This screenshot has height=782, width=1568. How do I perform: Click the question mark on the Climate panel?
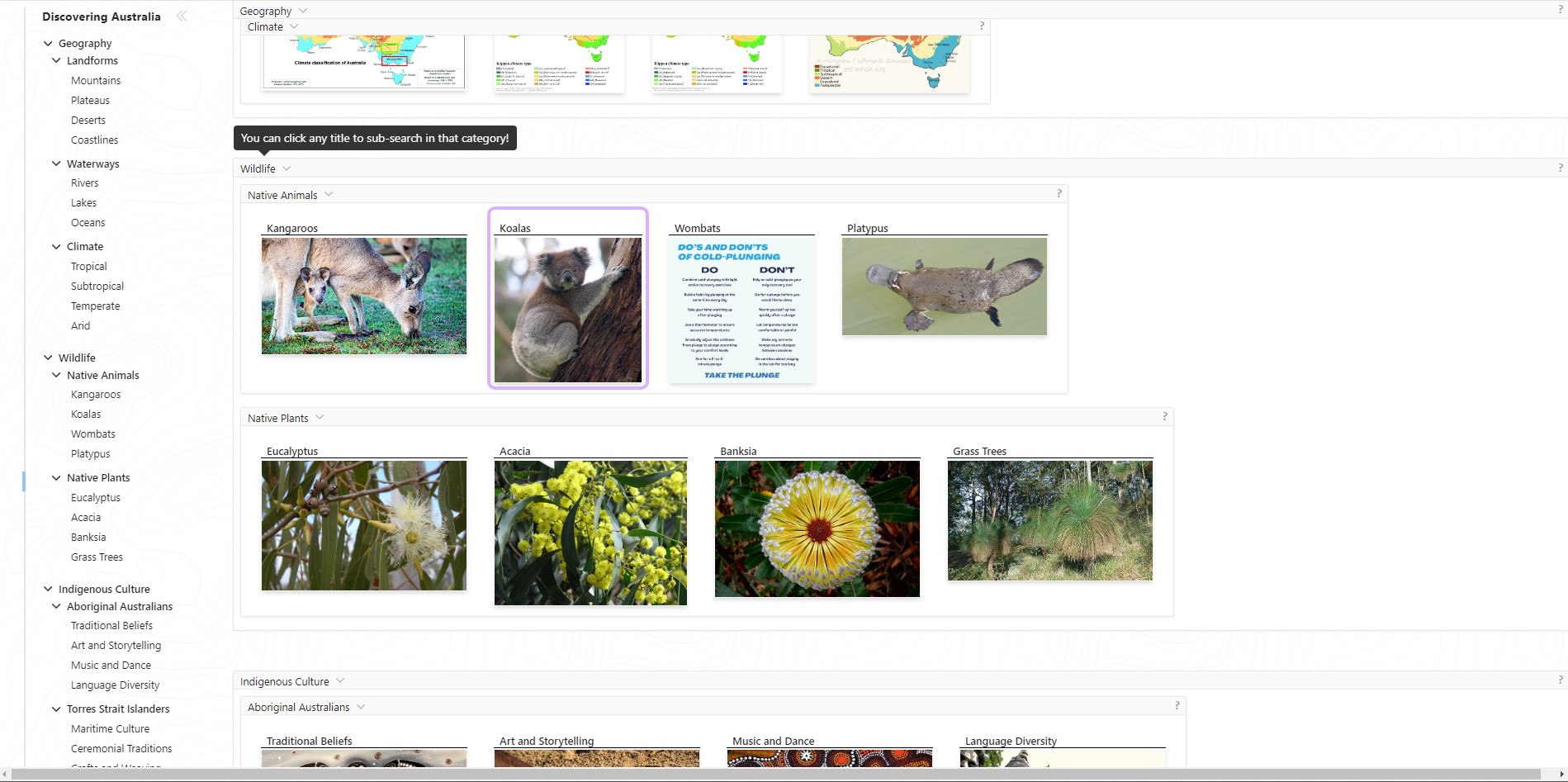coord(982,26)
